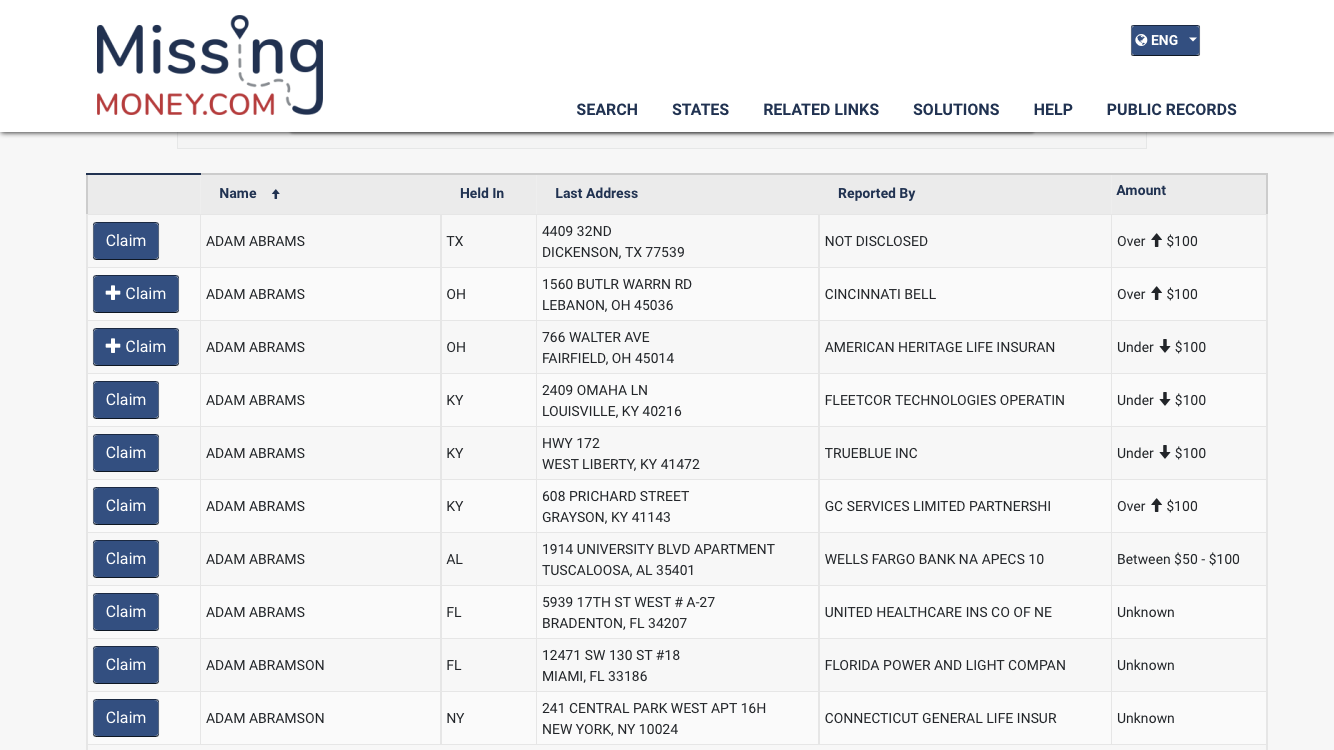This screenshot has height=750, width=1334.
Task: Add claim for Cincinnati Bell property
Action: 136,294
